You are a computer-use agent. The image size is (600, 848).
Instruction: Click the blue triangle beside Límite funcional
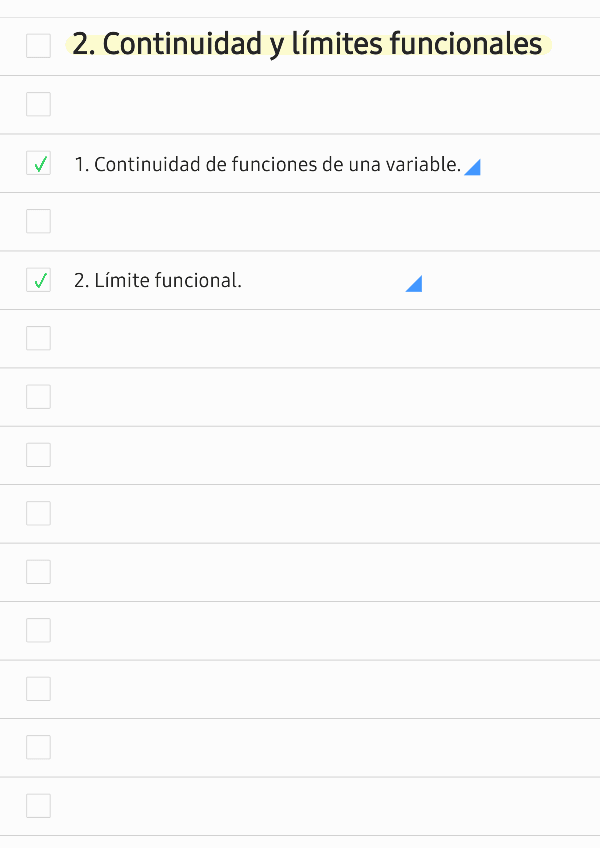(414, 284)
